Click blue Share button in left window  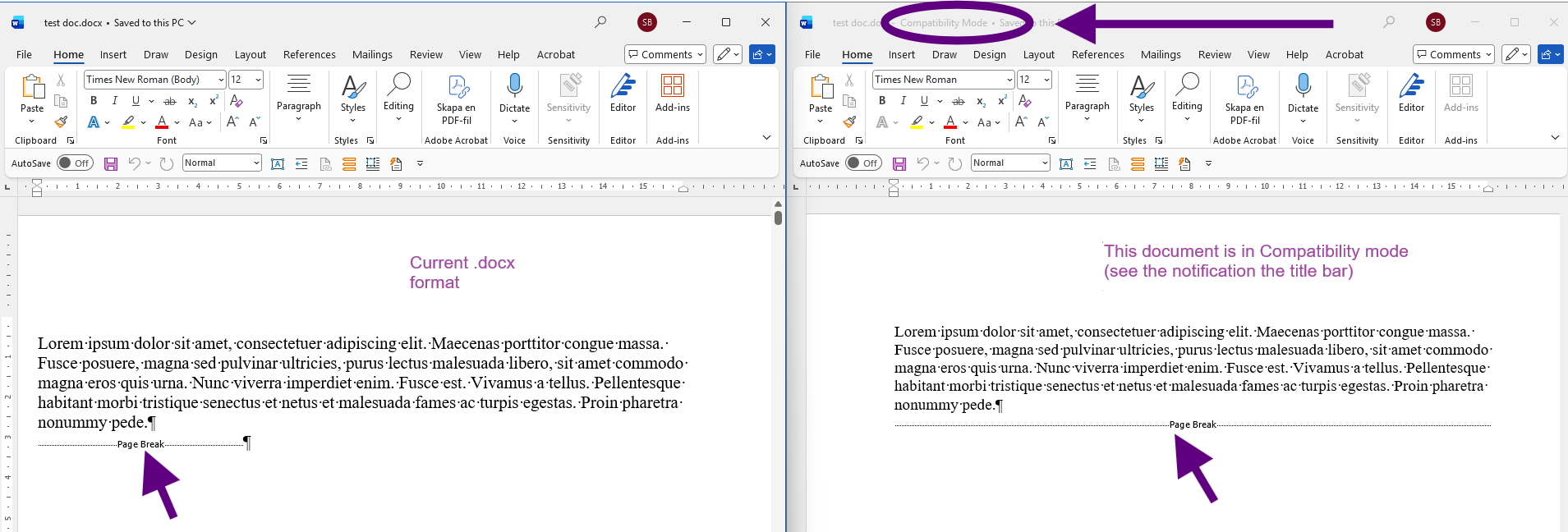(762, 54)
